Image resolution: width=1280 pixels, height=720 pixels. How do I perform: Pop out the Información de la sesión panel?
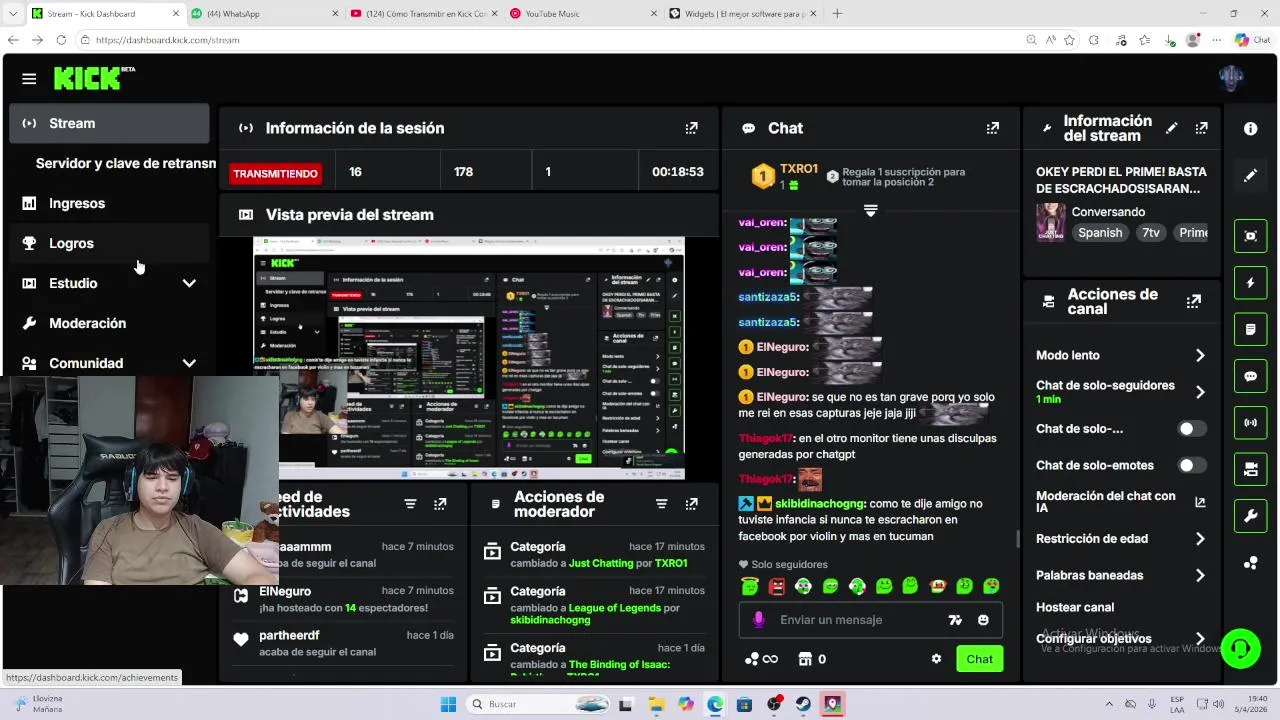[x=691, y=128]
